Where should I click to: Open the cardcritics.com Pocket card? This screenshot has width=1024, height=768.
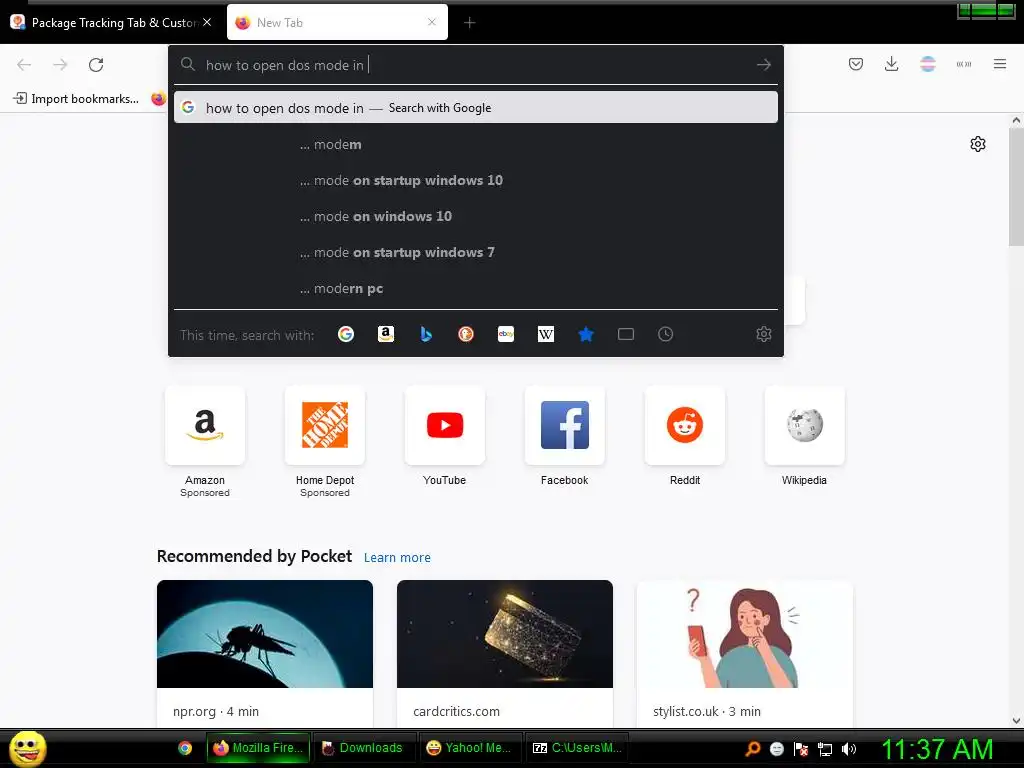(505, 653)
